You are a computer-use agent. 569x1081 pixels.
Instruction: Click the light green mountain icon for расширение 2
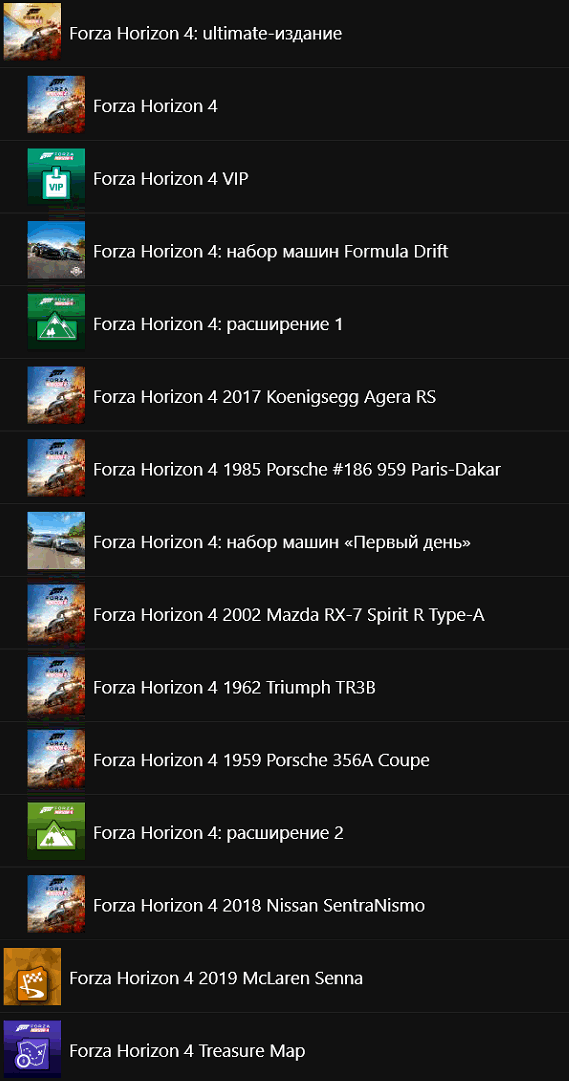point(56,831)
